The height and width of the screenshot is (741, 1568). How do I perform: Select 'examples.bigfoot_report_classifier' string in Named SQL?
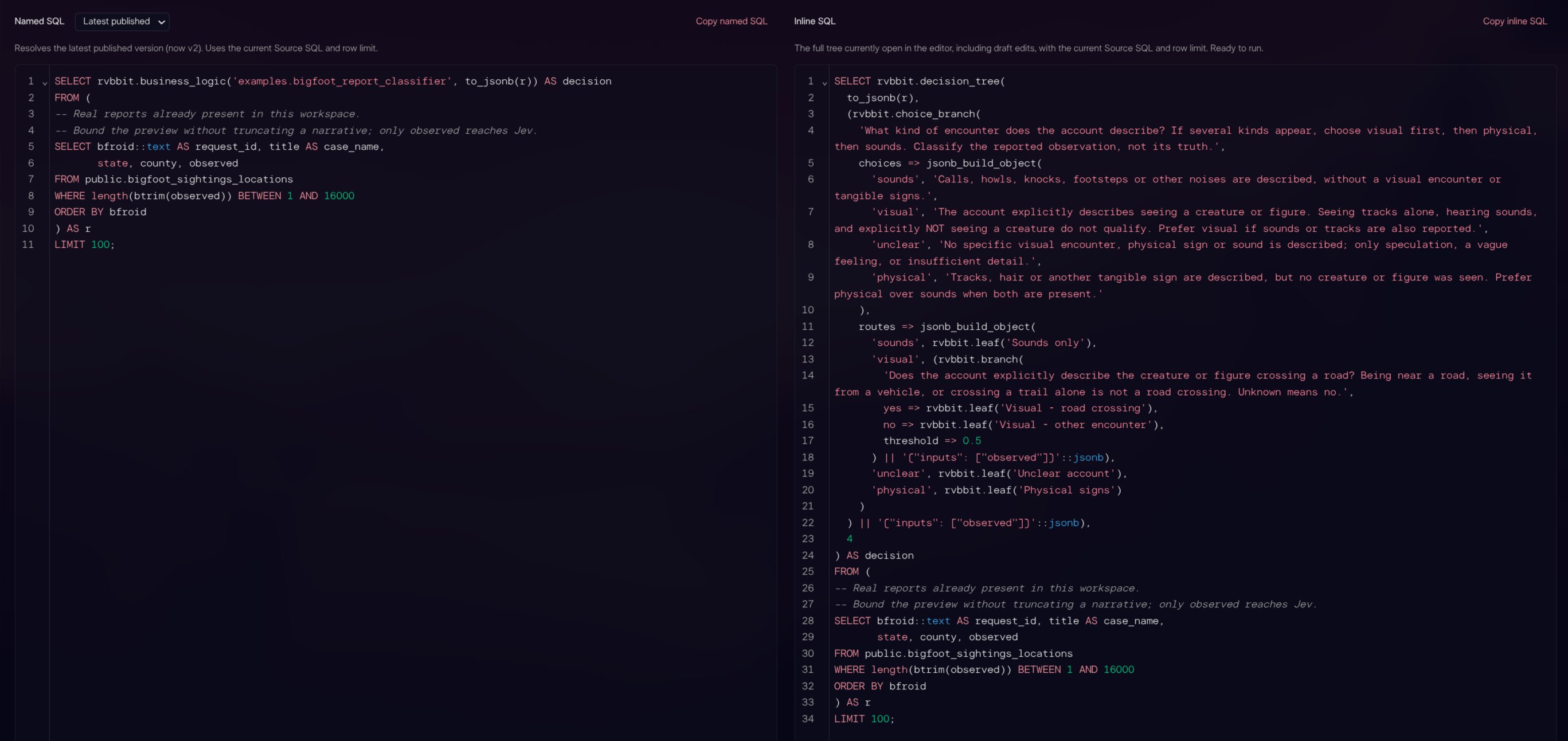(x=342, y=81)
